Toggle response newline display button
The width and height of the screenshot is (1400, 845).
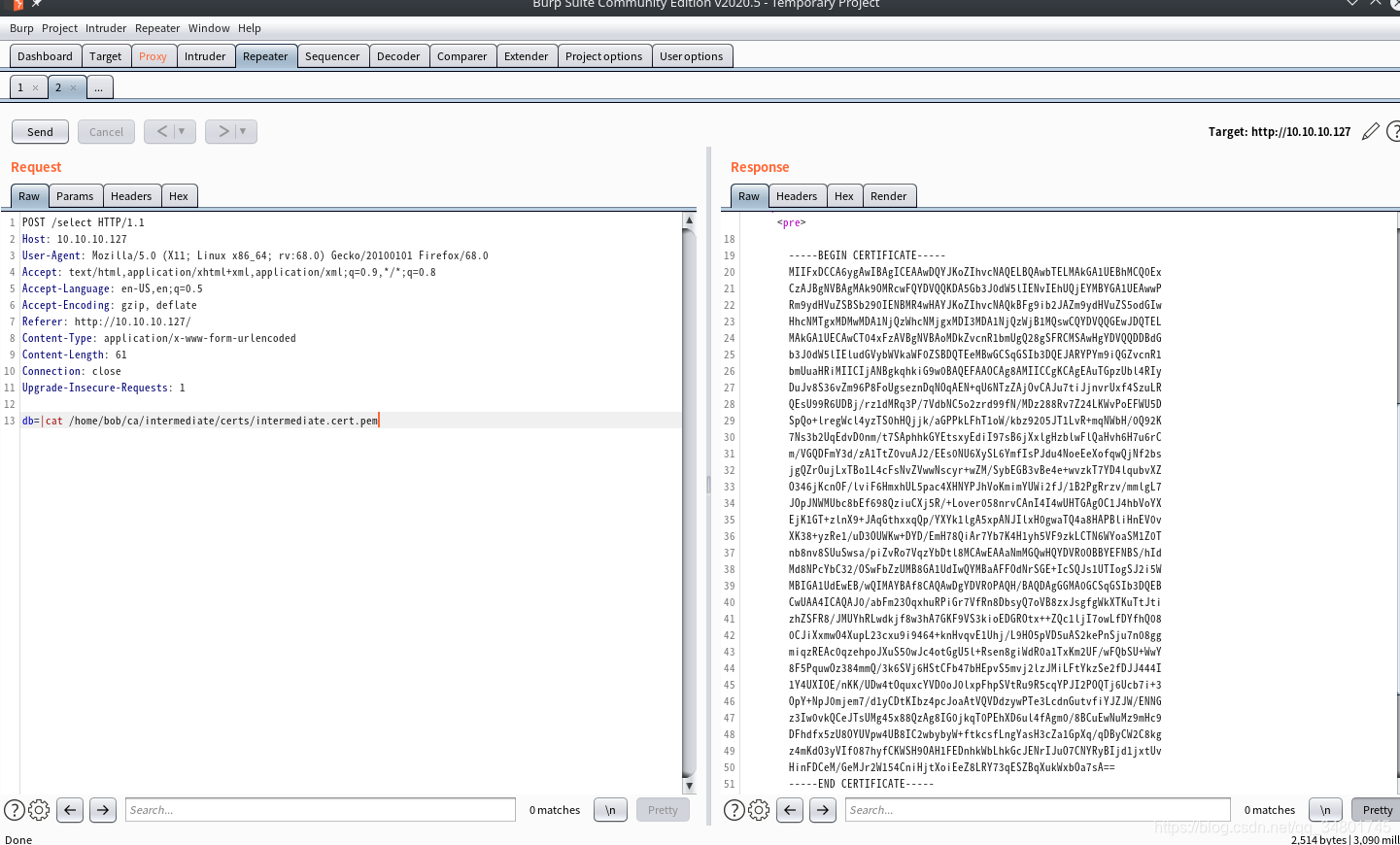pos(1325,810)
